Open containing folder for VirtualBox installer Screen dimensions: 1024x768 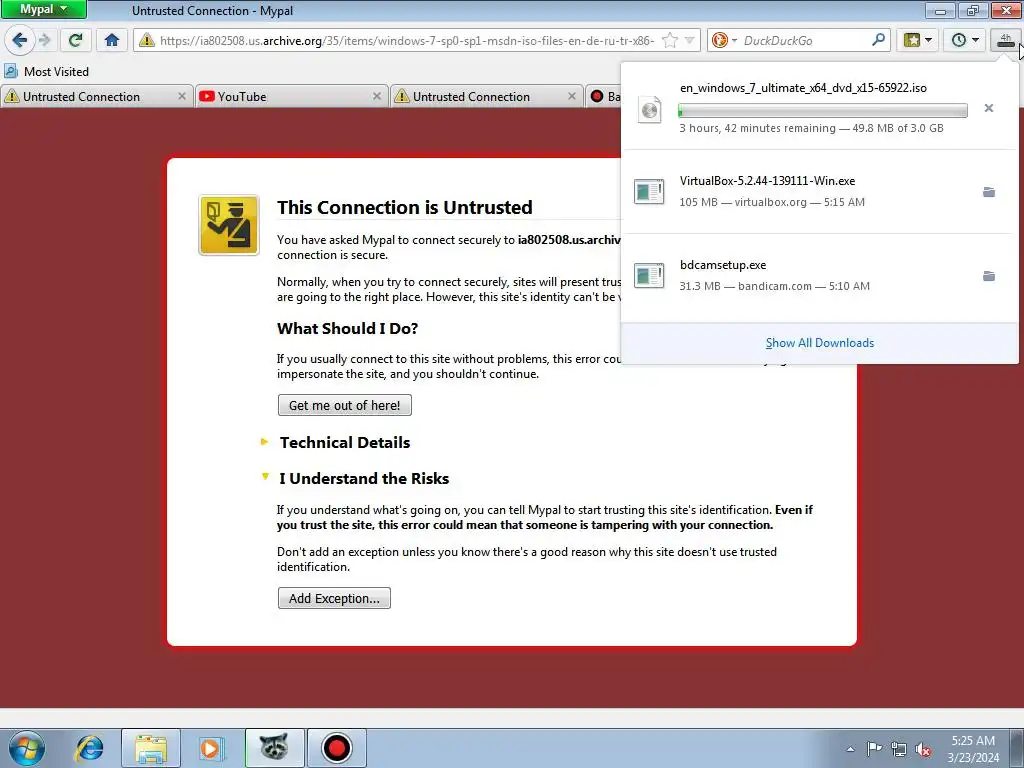989,192
